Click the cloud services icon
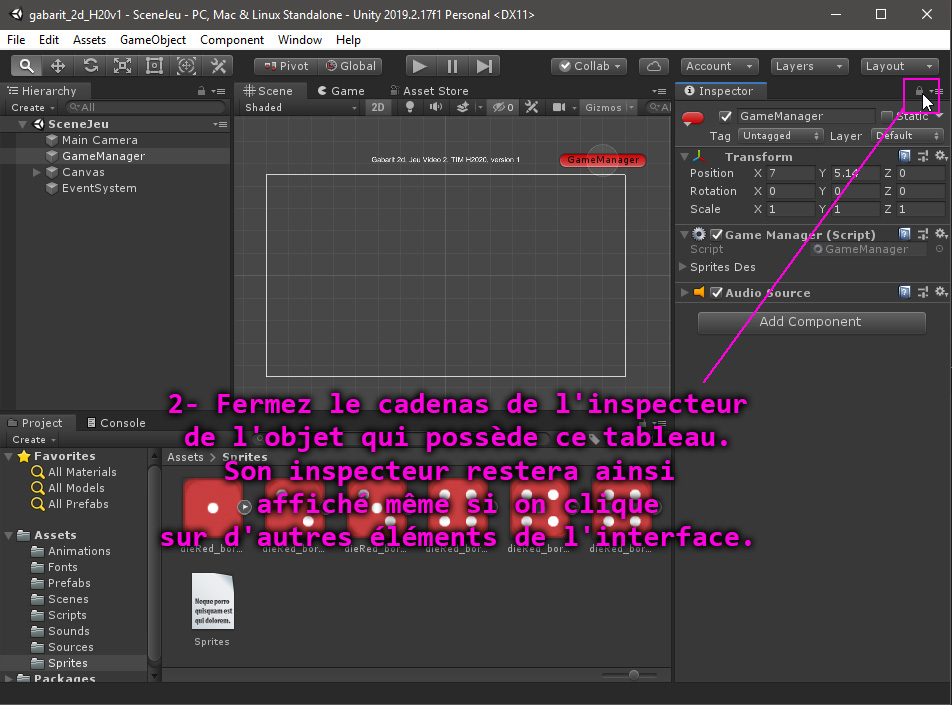The image size is (952, 705). [x=653, y=66]
